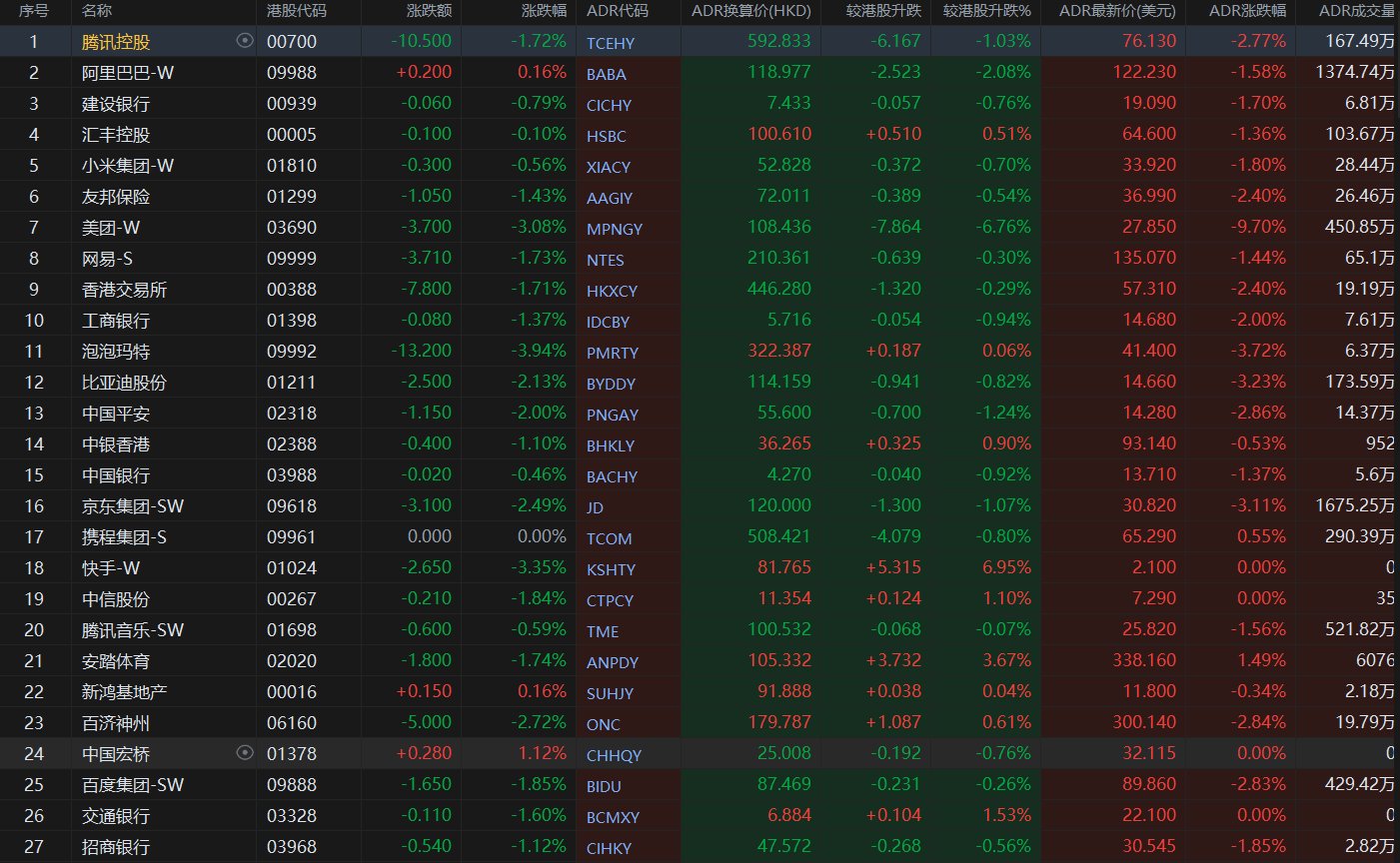Image resolution: width=1400 pixels, height=863 pixels.
Task: Sort by 序号 column header
Action: point(34,11)
